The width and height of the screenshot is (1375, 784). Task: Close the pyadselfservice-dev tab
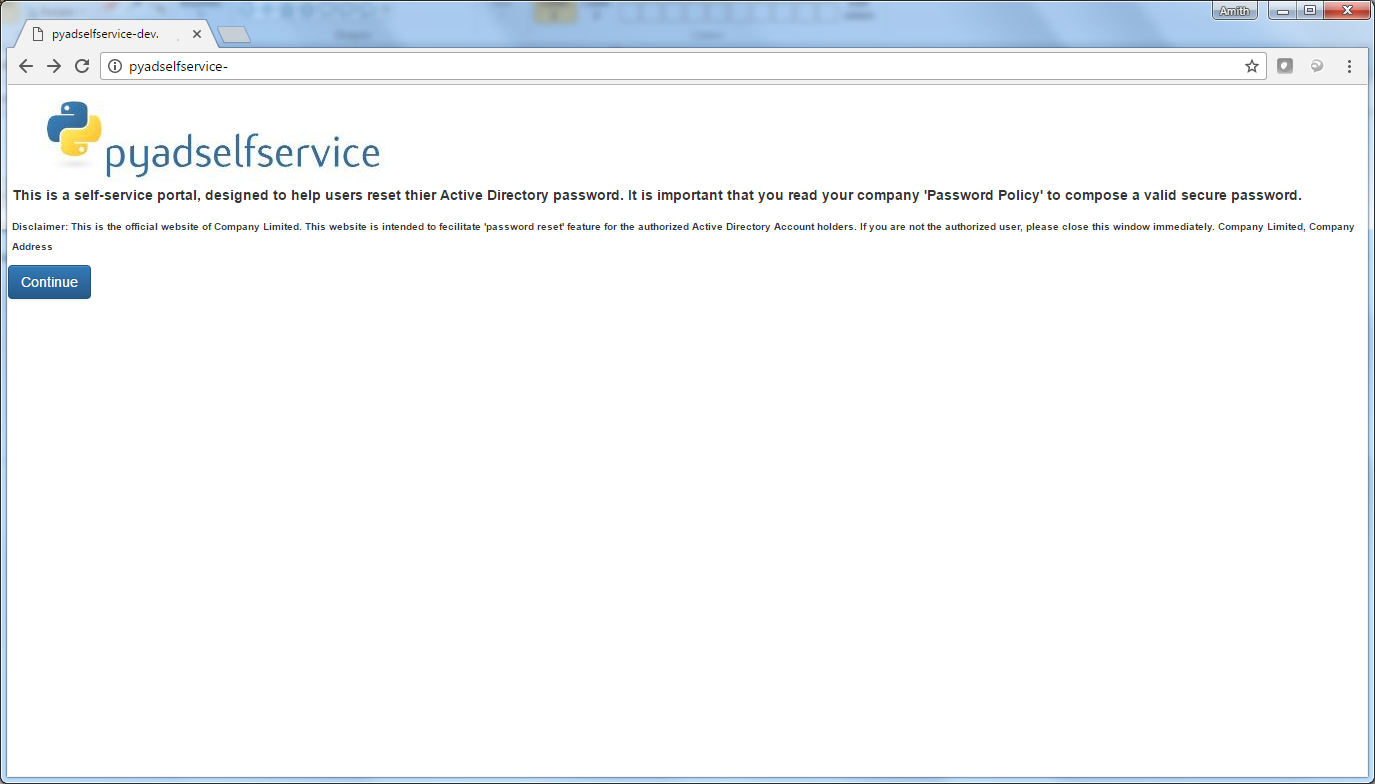pyautogui.click(x=197, y=34)
